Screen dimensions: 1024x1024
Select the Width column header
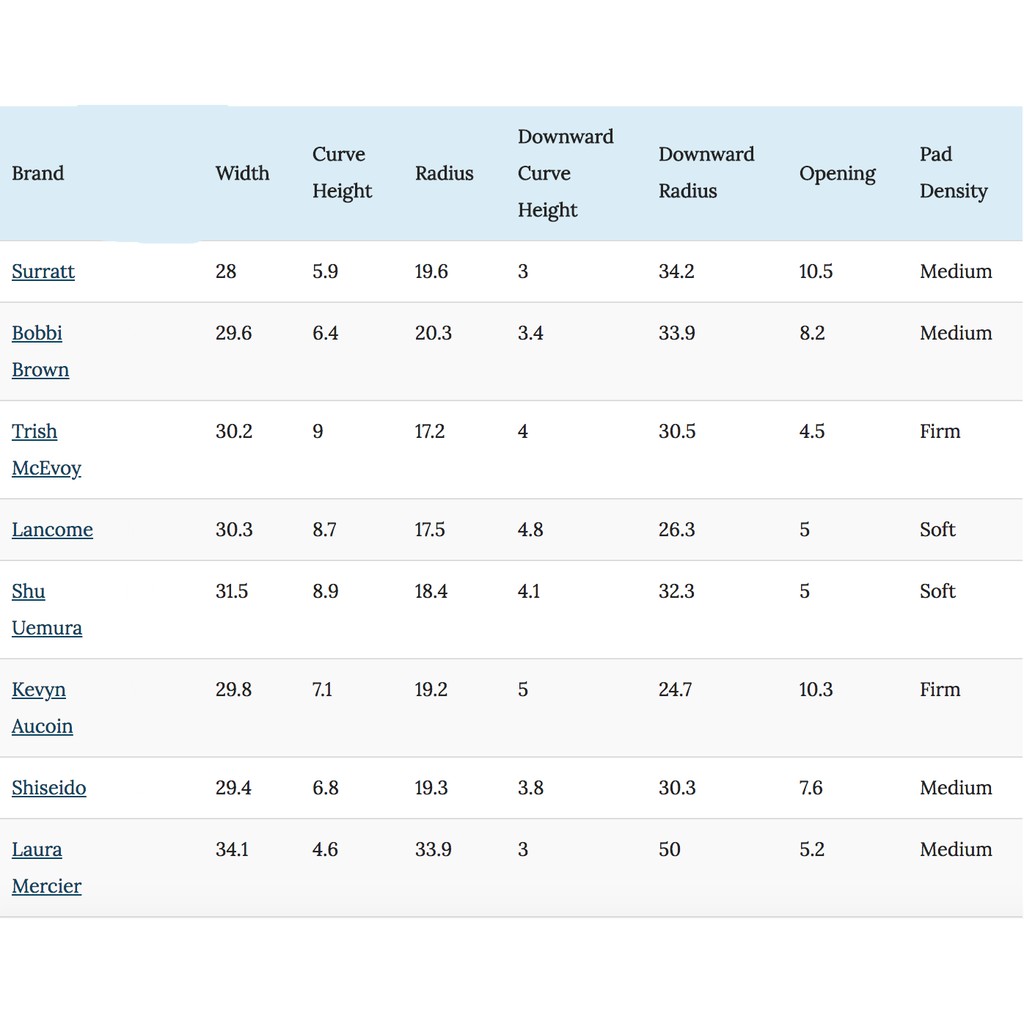click(242, 174)
